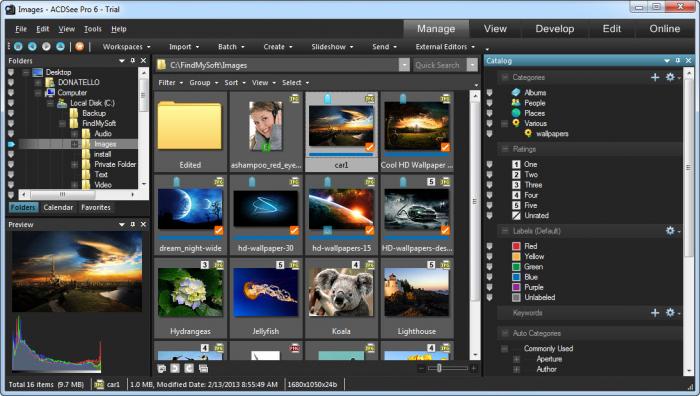Select the install folder in tree
Screen dimensions: 700x396
102,154
